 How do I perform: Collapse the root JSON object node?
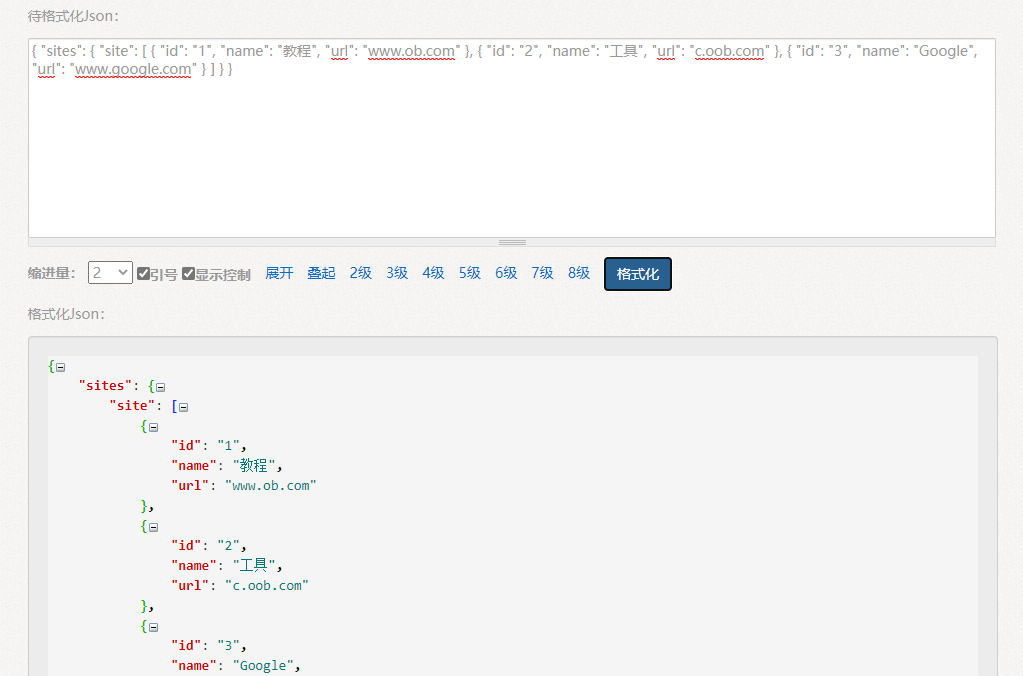pos(59,366)
